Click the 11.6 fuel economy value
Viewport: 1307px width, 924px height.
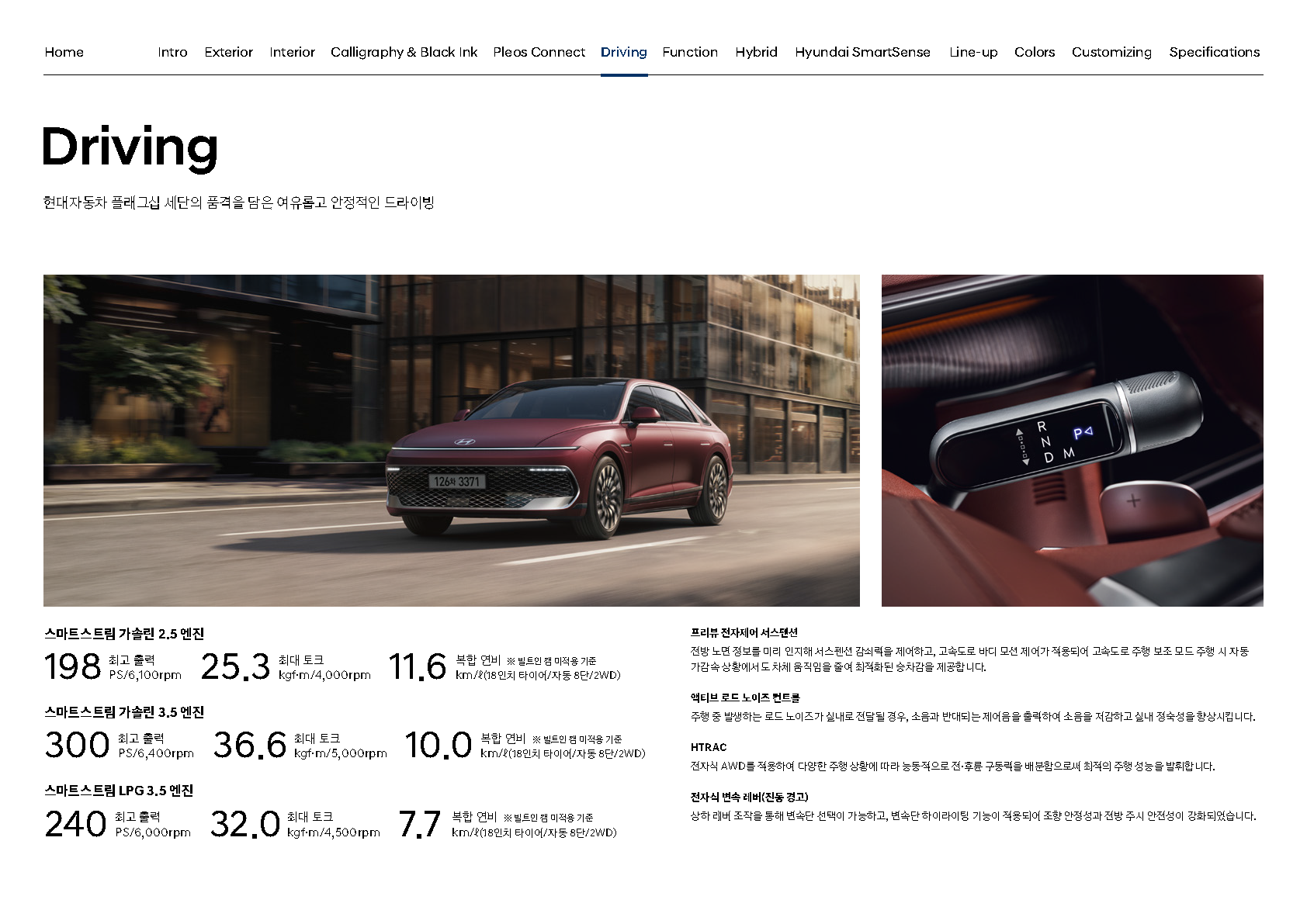[x=418, y=666]
